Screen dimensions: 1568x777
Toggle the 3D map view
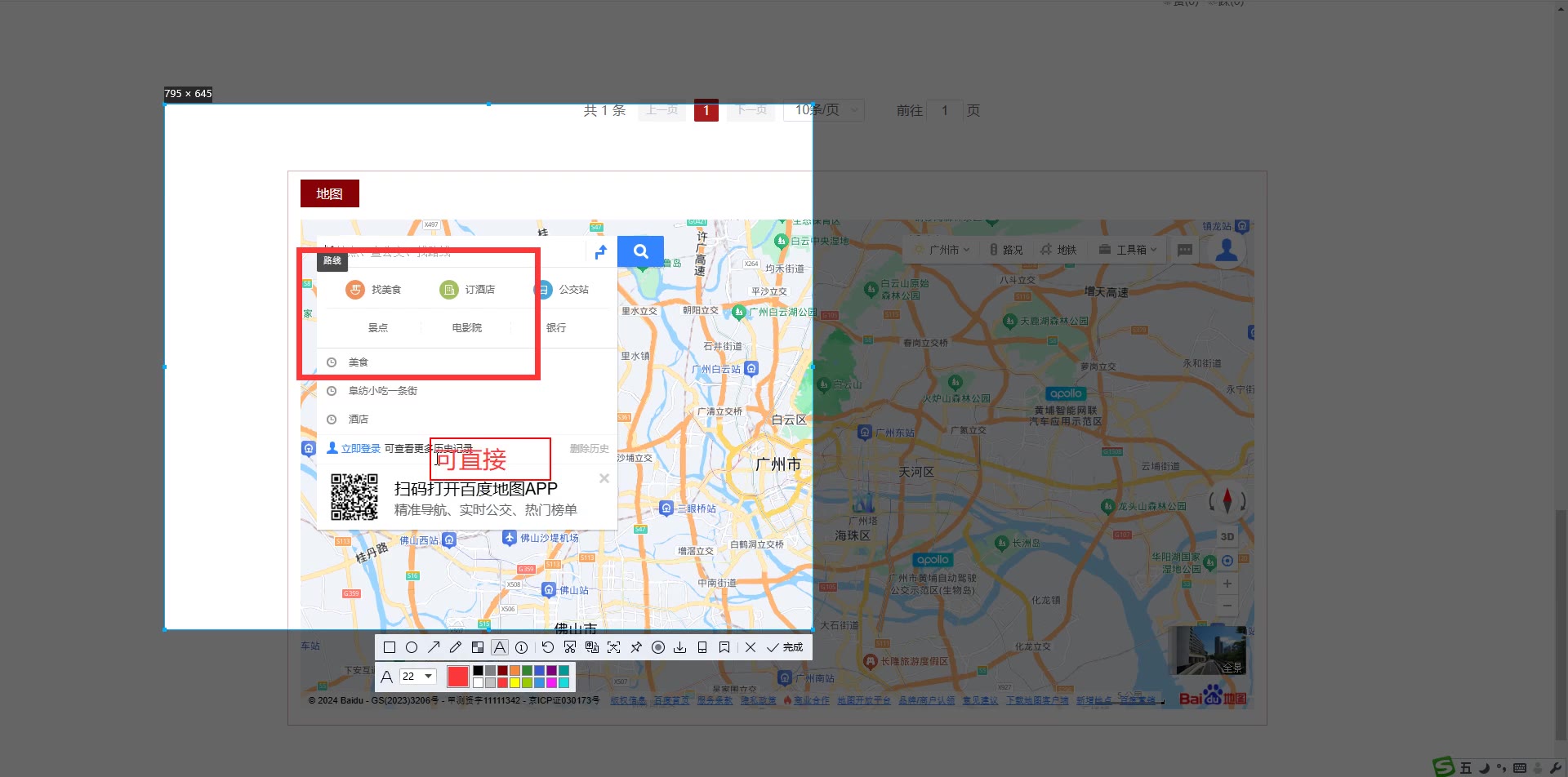(1227, 537)
